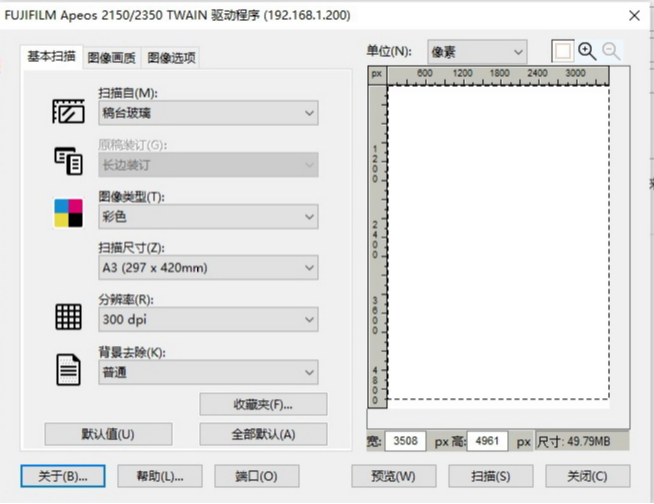The image size is (654, 504).
Task: Click the platen glass scan source icon
Action: click(x=68, y=111)
